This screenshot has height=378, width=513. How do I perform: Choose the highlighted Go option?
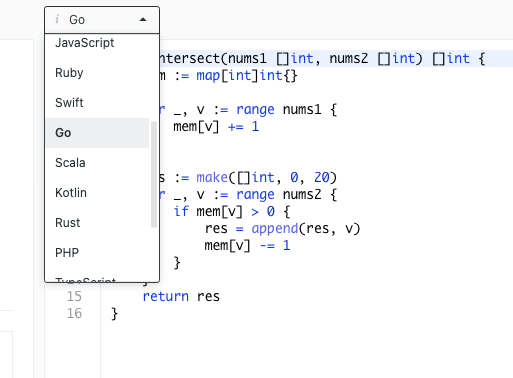[x=97, y=133]
